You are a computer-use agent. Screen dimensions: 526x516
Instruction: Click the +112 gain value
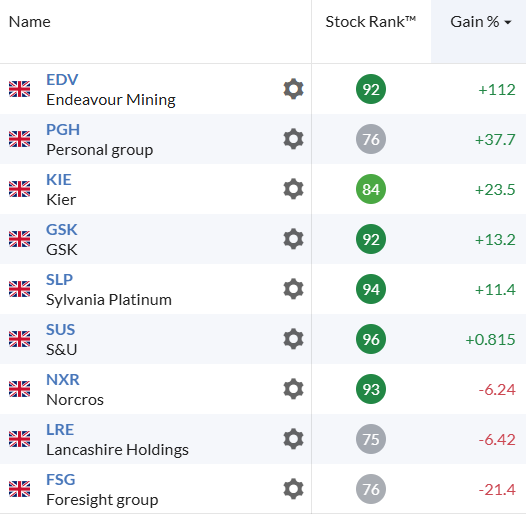(x=497, y=90)
